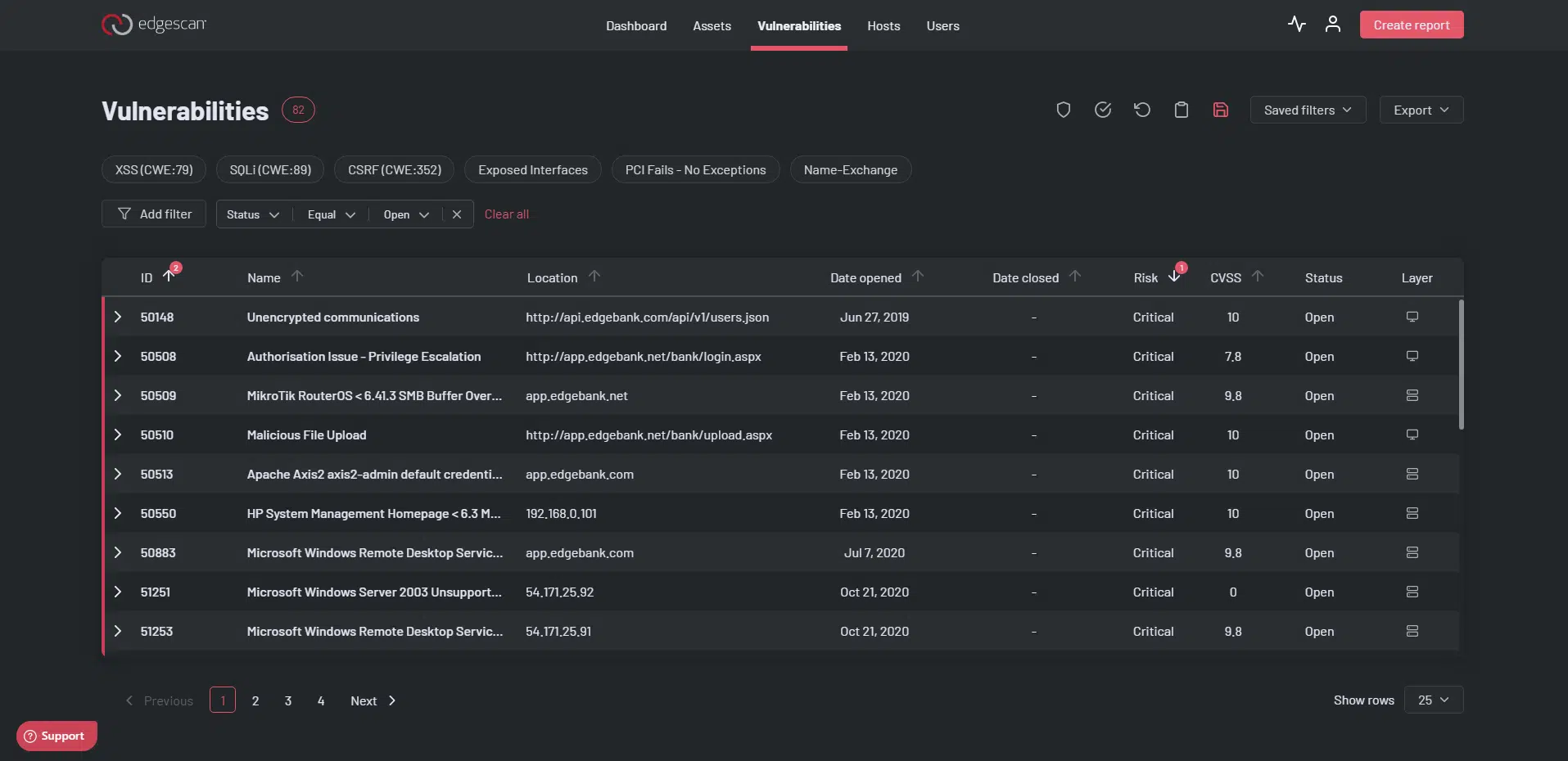Viewport: 1568px width, 761px height.
Task: Open the Show rows 25 dropdown
Action: [1434, 700]
